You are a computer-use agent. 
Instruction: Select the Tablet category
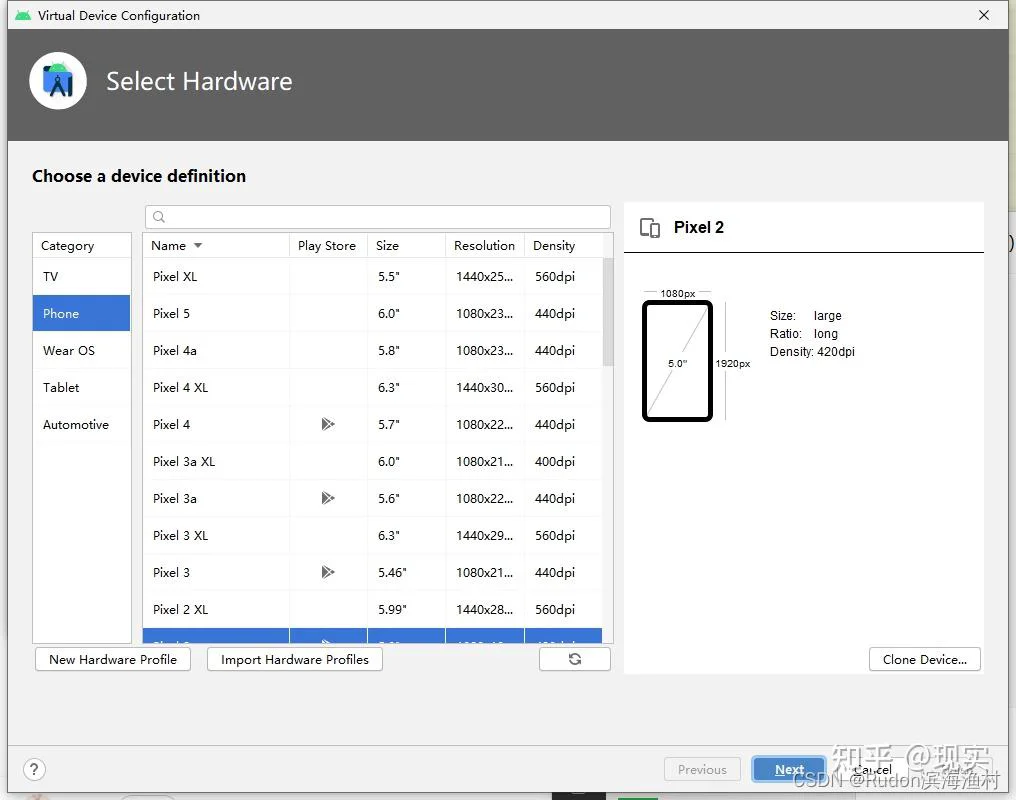click(82, 387)
